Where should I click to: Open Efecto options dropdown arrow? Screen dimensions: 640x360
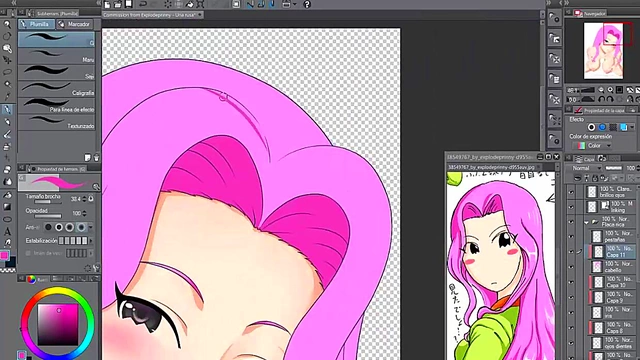click(632, 127)
